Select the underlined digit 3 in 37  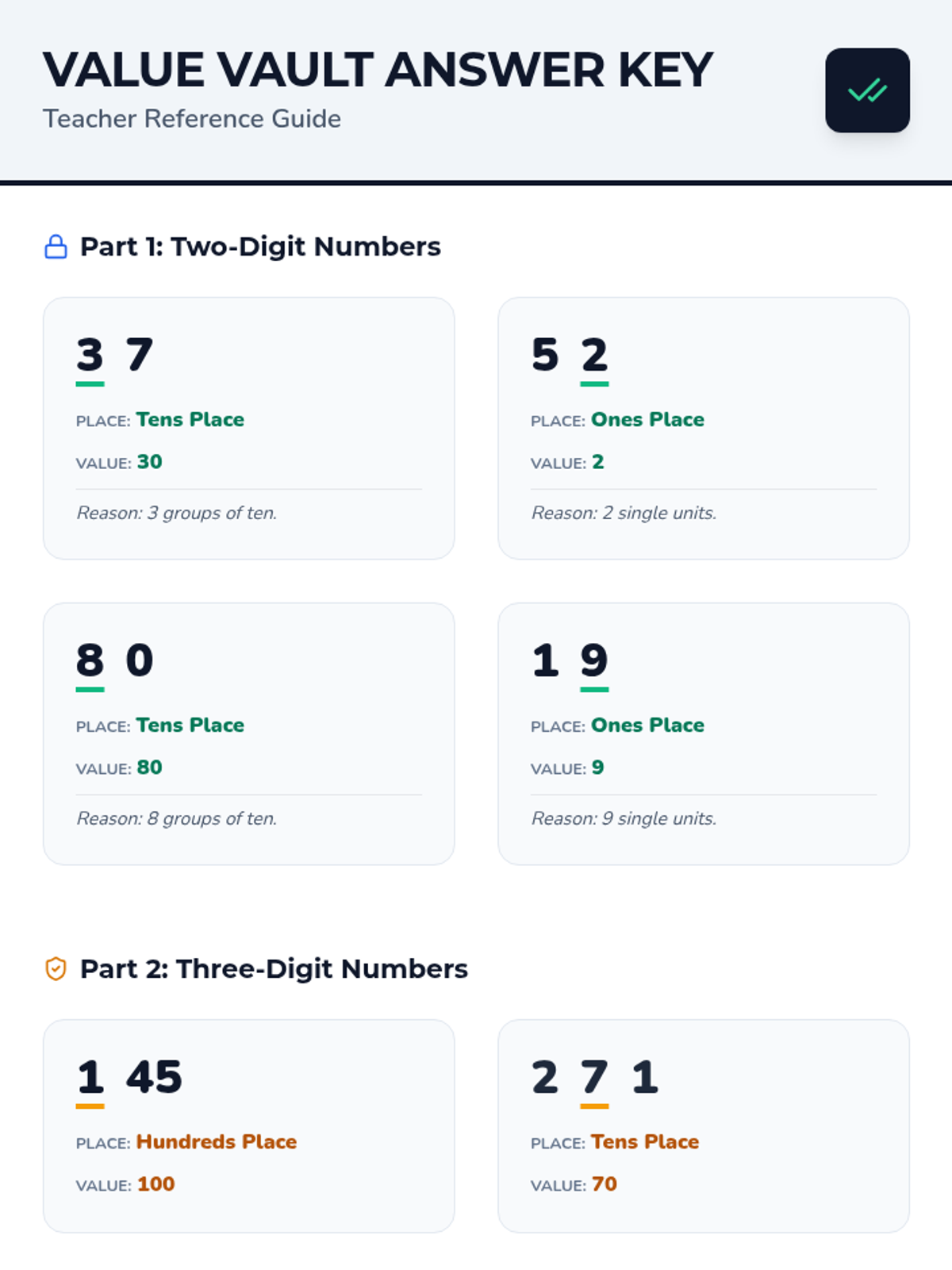(x=90, y=356)
